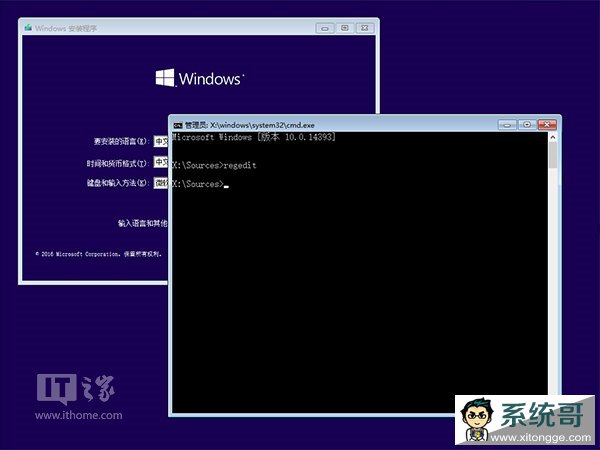
Task: Close the cmd.exe window
Action: coord(547,125)
